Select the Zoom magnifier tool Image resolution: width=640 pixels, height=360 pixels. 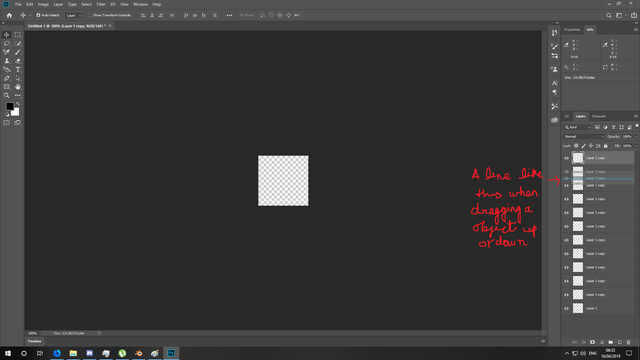pyautogui.click(x=7, y=96)
